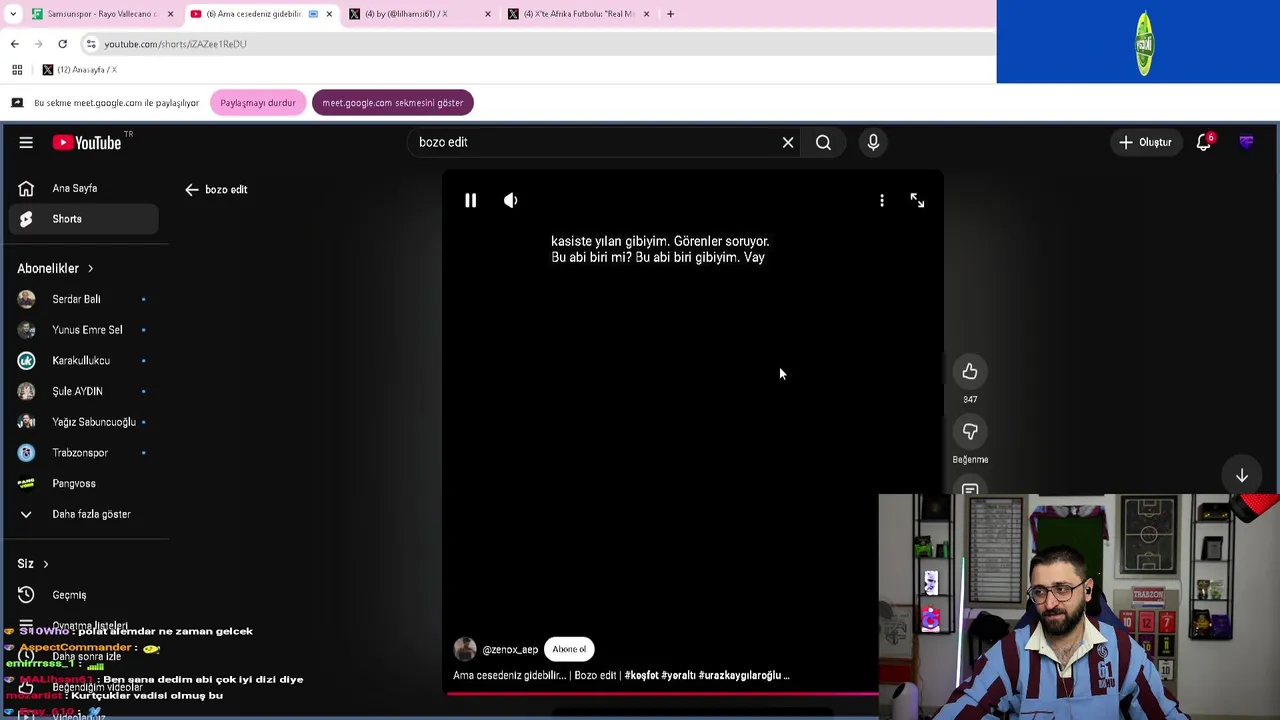1280x720 pixels.
Task: Close the Ama cesedeniz gidebilir tab
Action: 329,14
